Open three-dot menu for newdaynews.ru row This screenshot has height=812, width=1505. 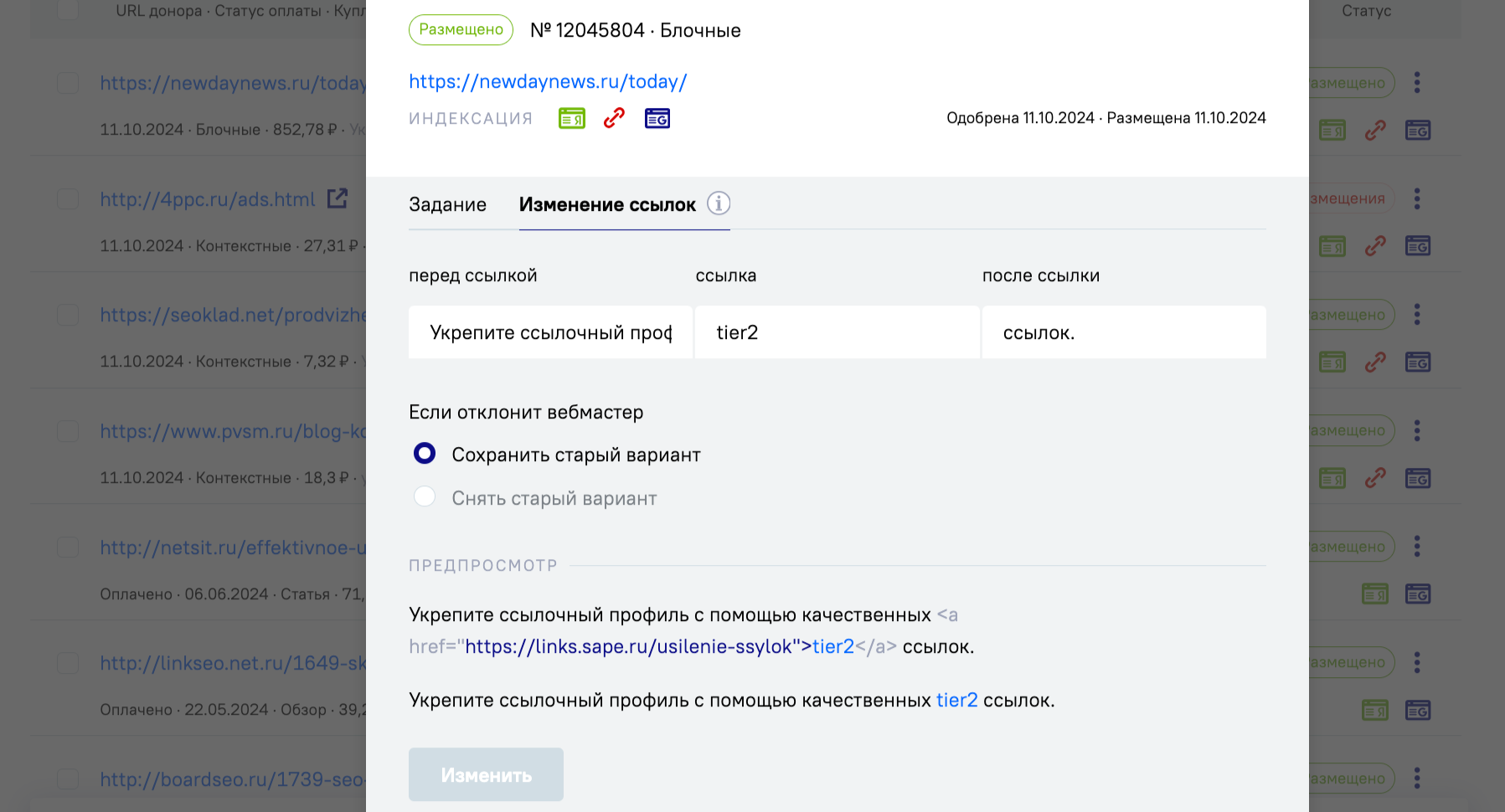click(x=1417, y=82)
